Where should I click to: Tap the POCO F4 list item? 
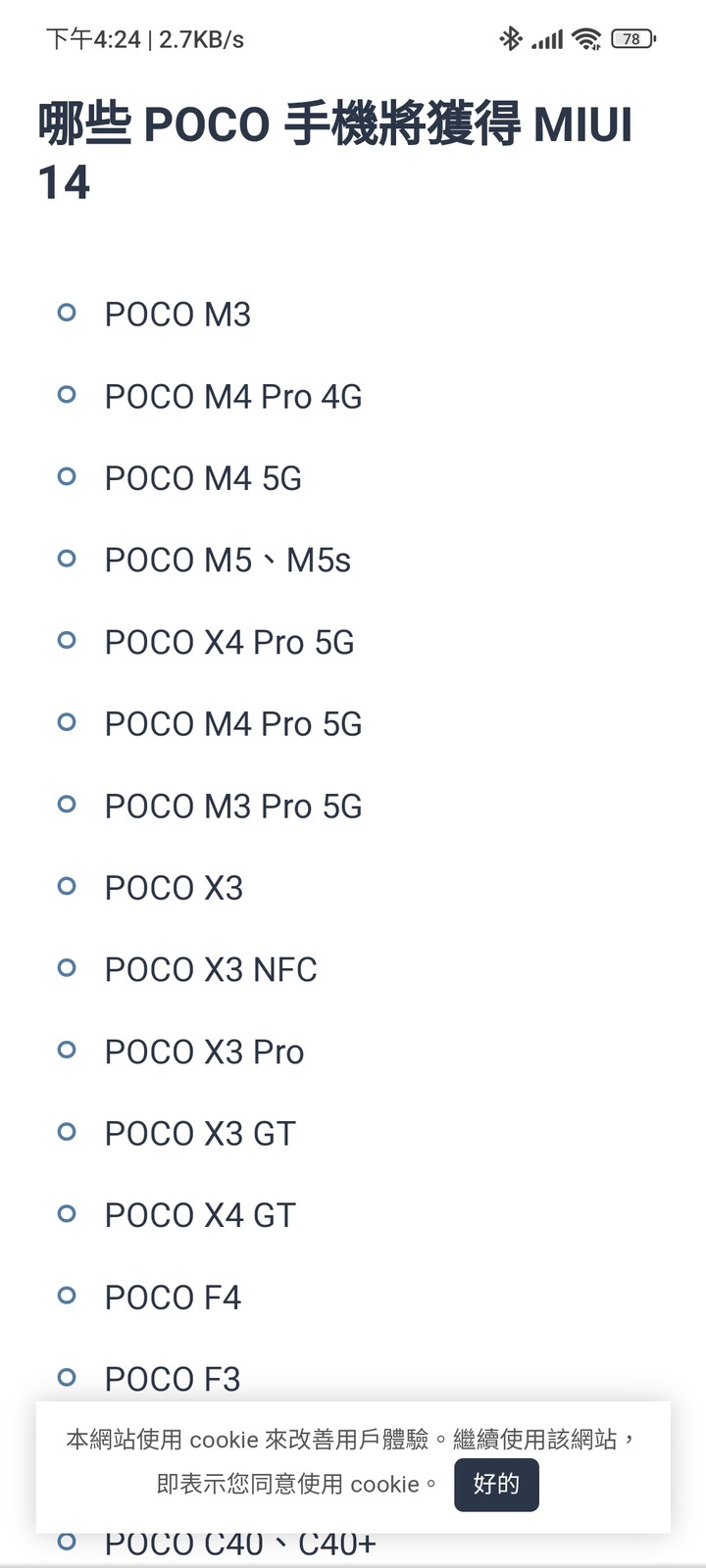point(173,1298)
